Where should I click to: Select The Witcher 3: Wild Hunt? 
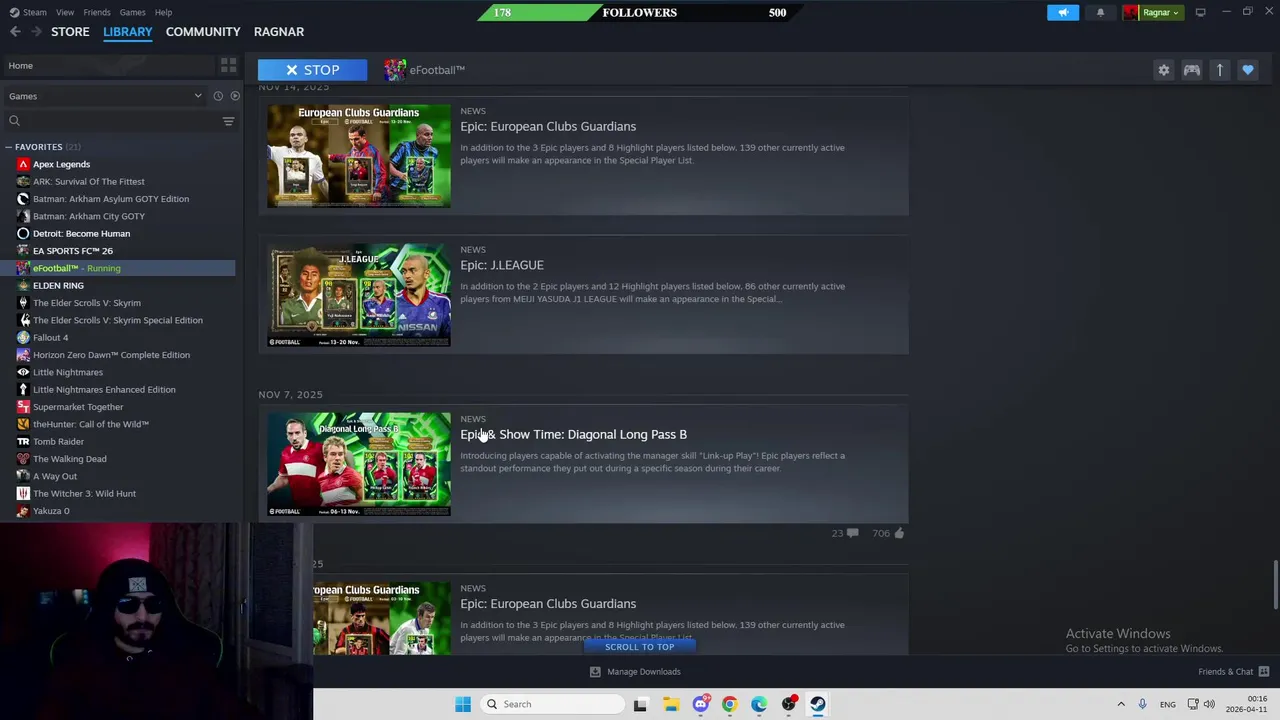[84, 494]
